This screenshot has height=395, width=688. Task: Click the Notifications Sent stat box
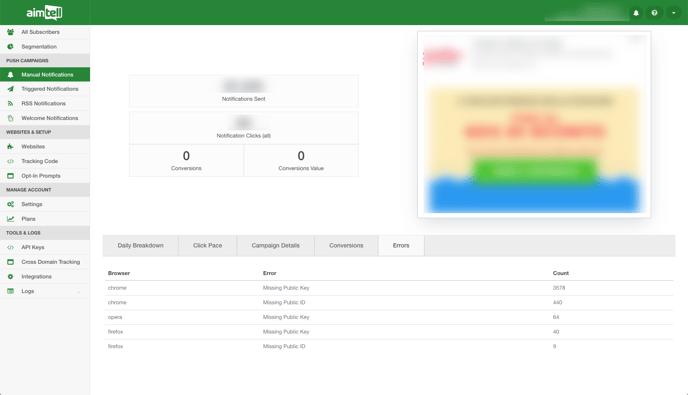[244, 91]
